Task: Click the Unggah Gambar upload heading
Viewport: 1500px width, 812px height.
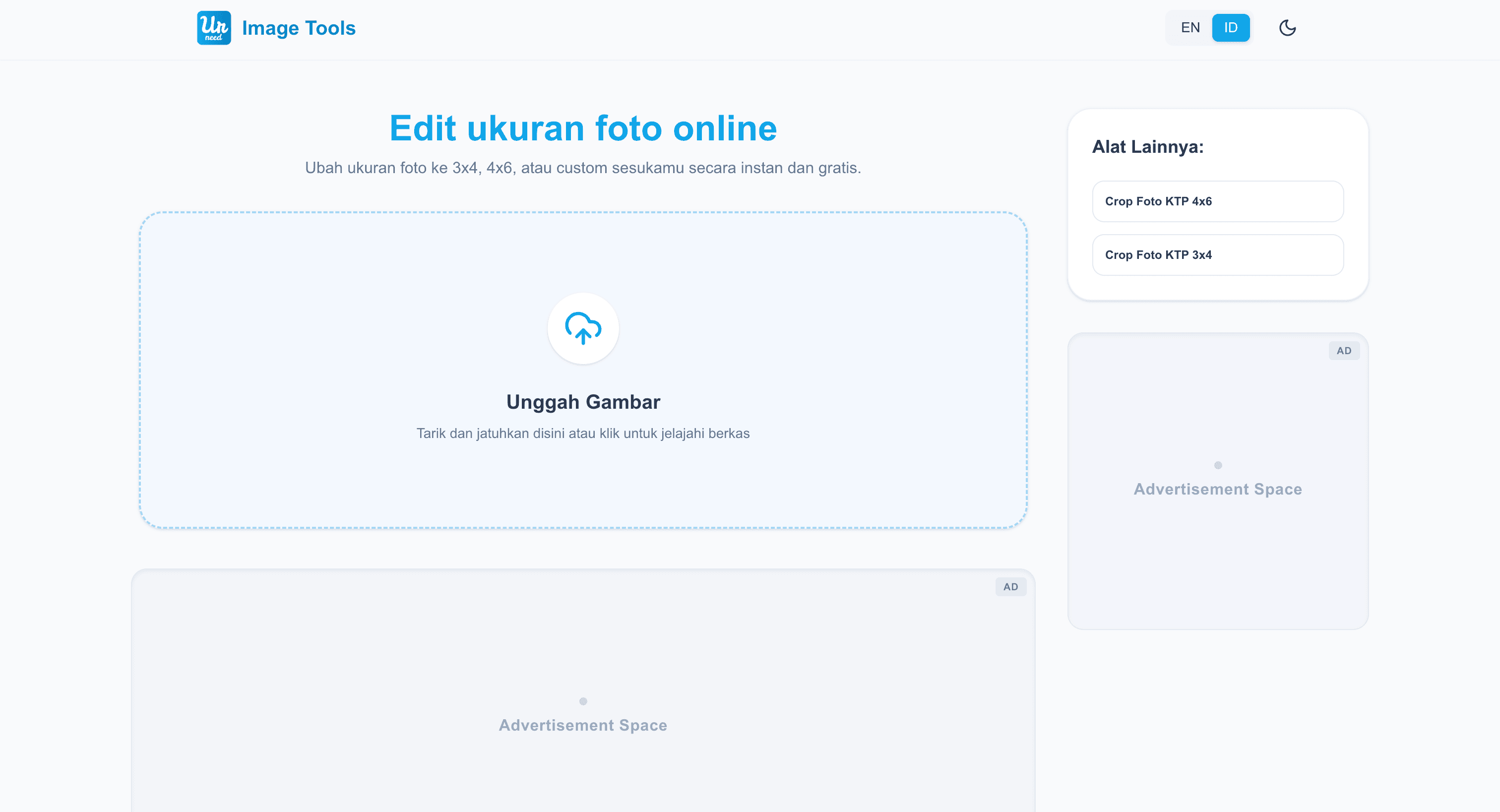Action: point(583,402)
